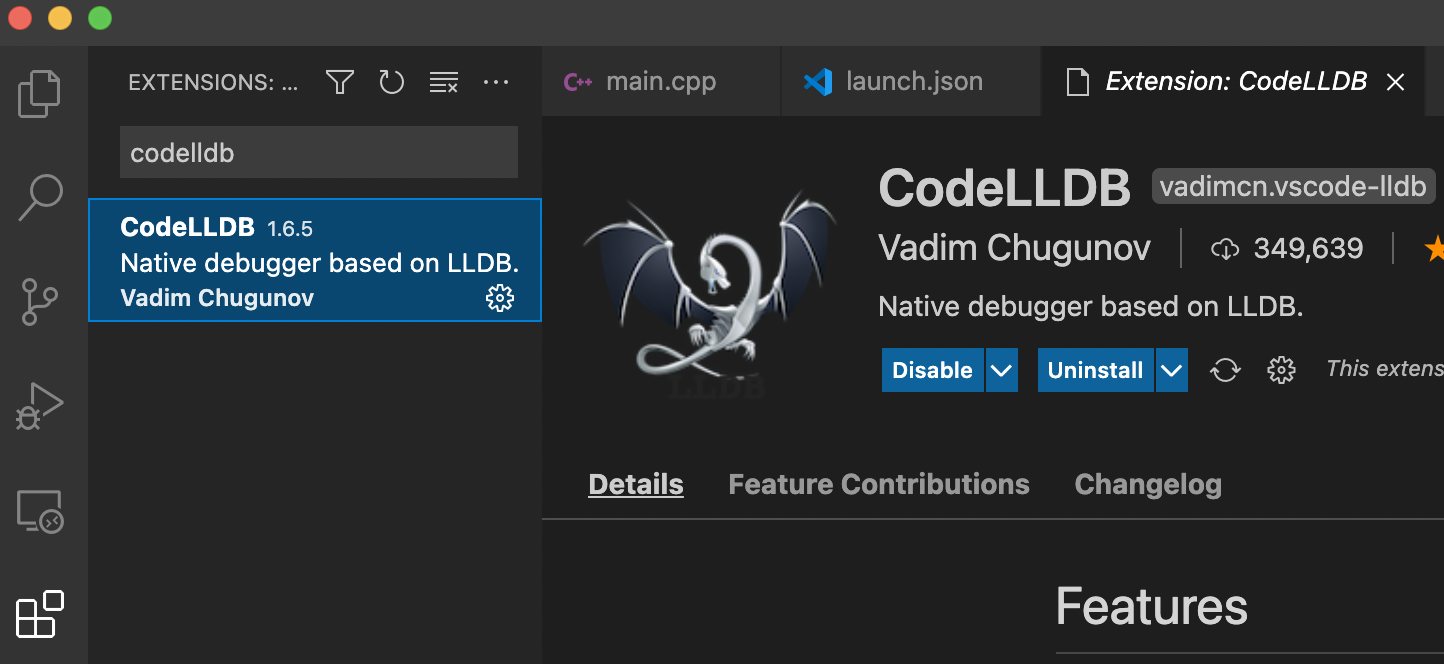The height and width of the screenshot is (664, 1444).
Task: Open the Changelog tab
Action: (1148, 485)
